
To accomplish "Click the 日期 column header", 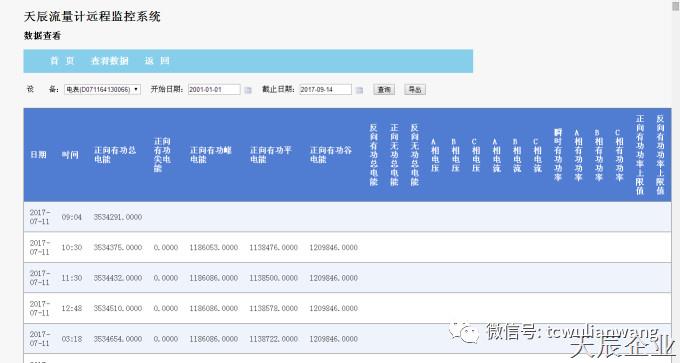I will click(x=38, y=155).
